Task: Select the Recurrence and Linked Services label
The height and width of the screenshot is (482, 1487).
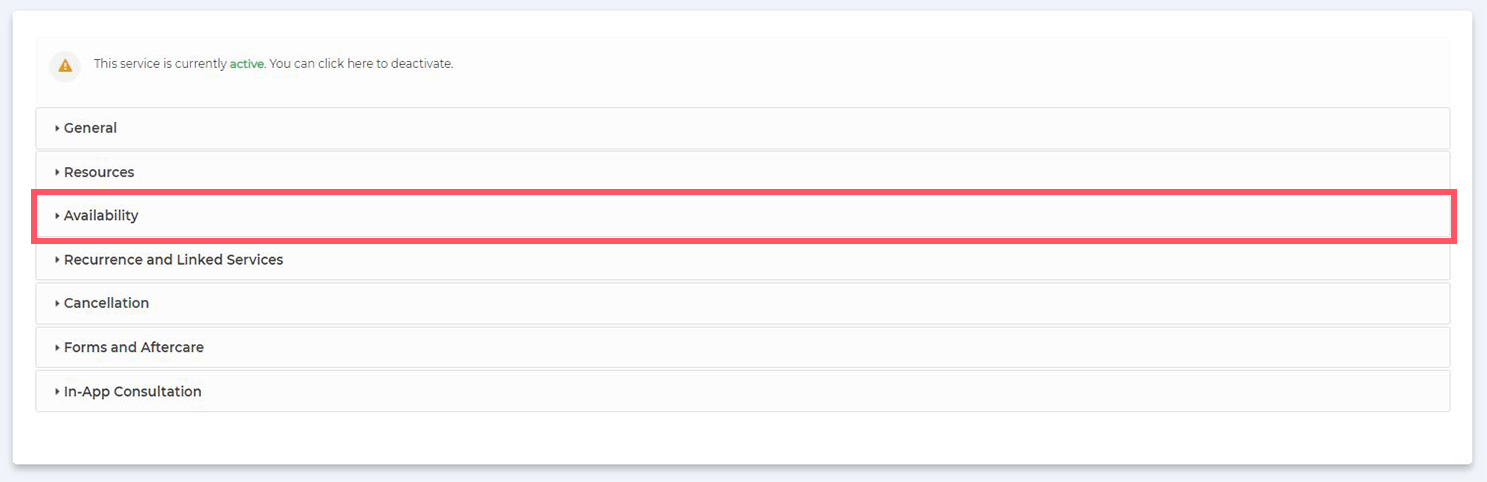Action: coord(173,260)
